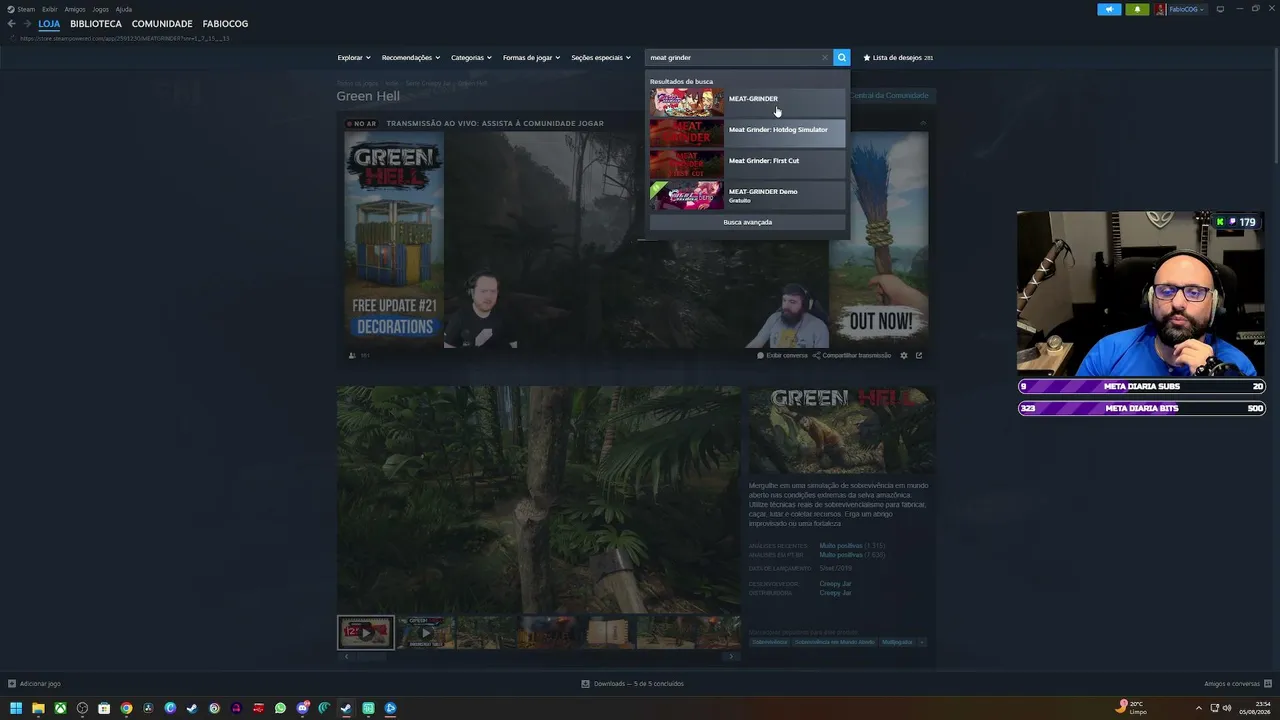This screenshot has width=1280, height=720.
Task: Click the thumbnail strip left arrow
Action: pyautogui.click(x=347, y=657)
